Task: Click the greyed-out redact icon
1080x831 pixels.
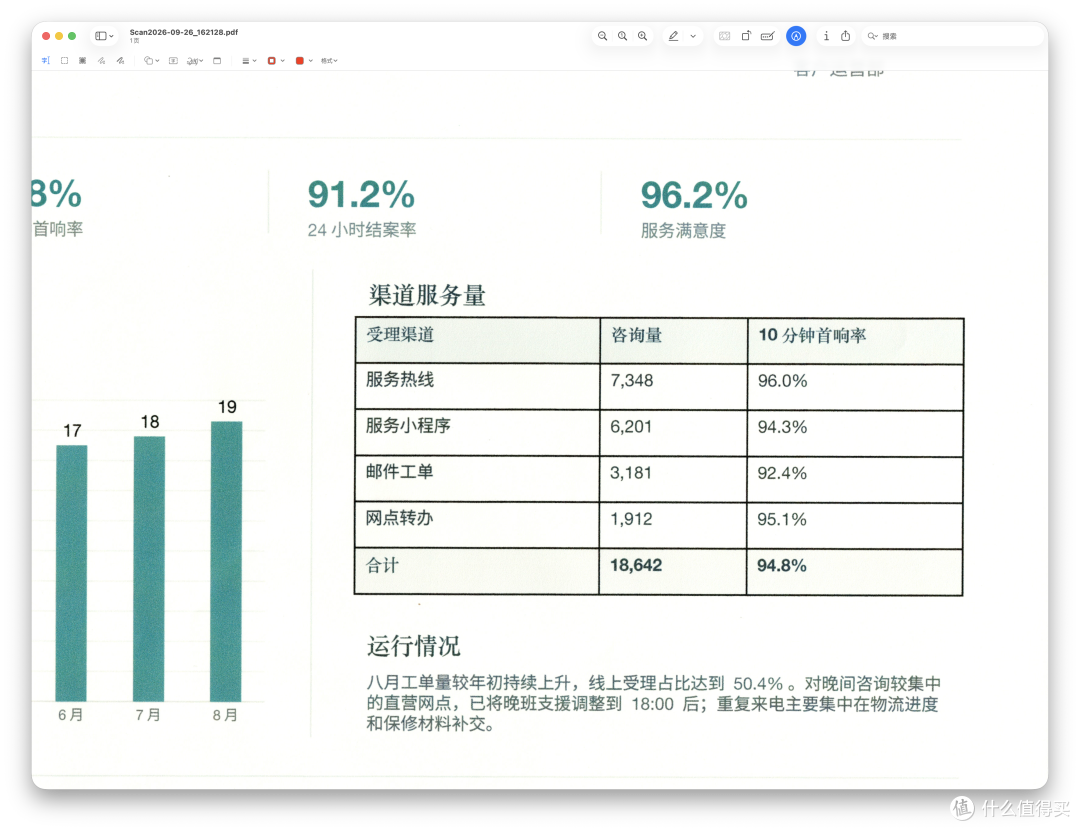Action: 725,36
